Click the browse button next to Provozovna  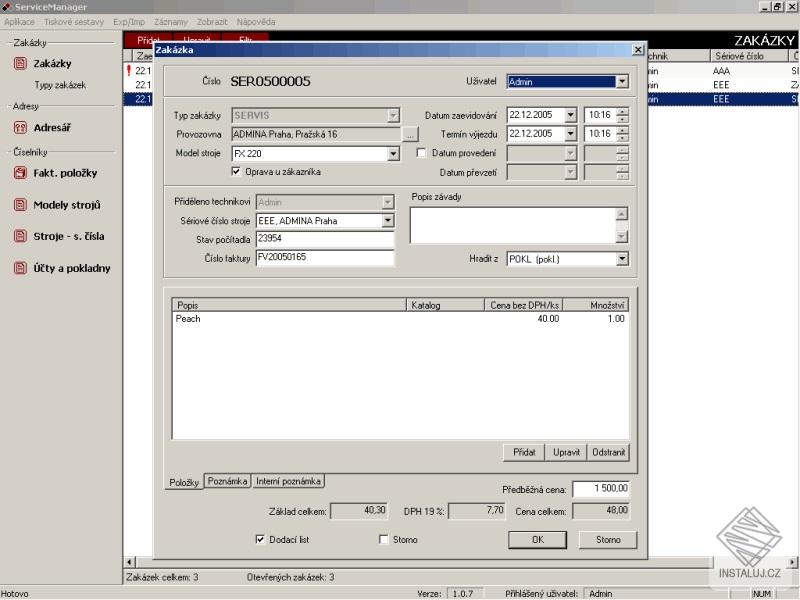pyautogui.click(x=410, y=135)
